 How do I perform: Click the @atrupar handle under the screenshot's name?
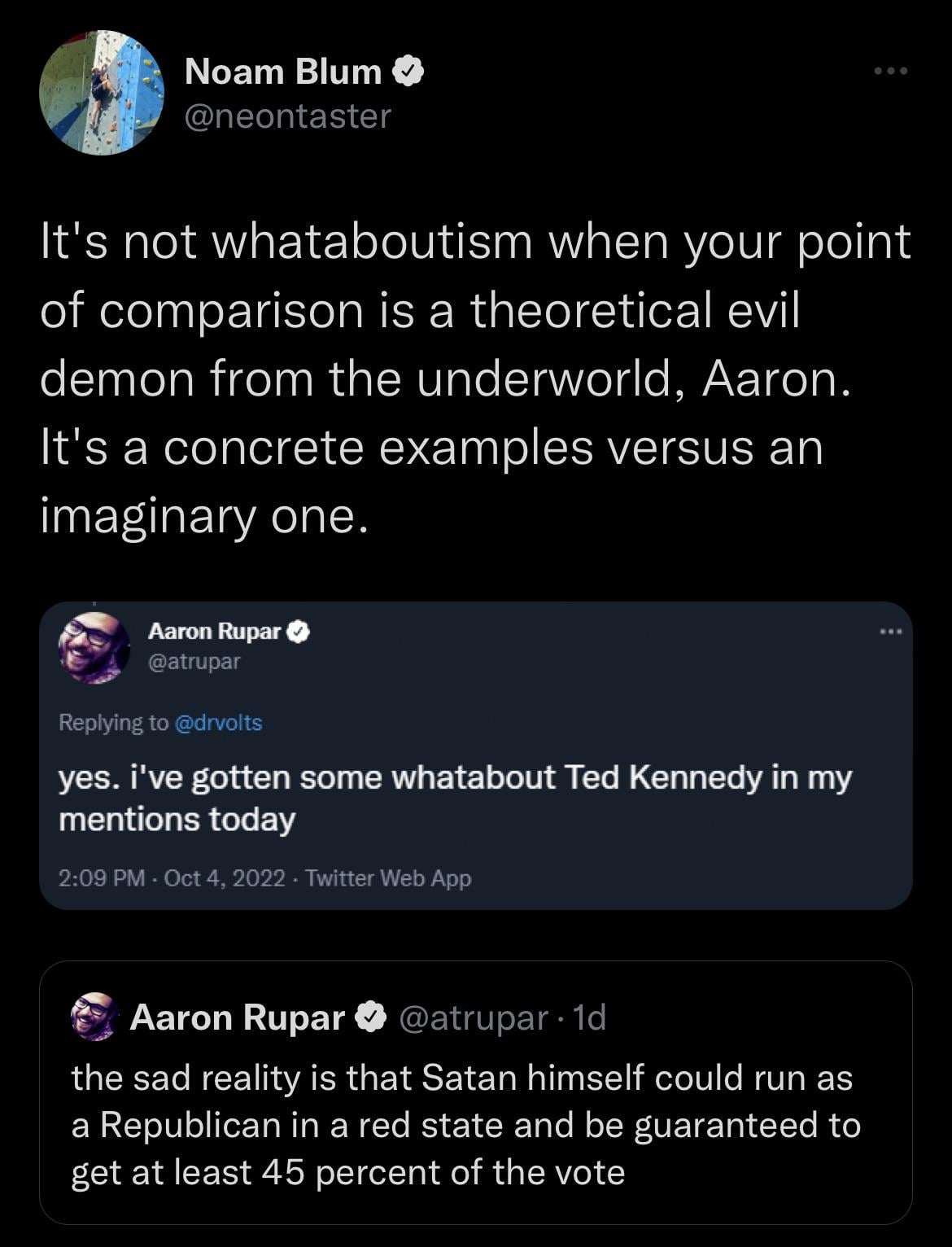pos(194,661)
